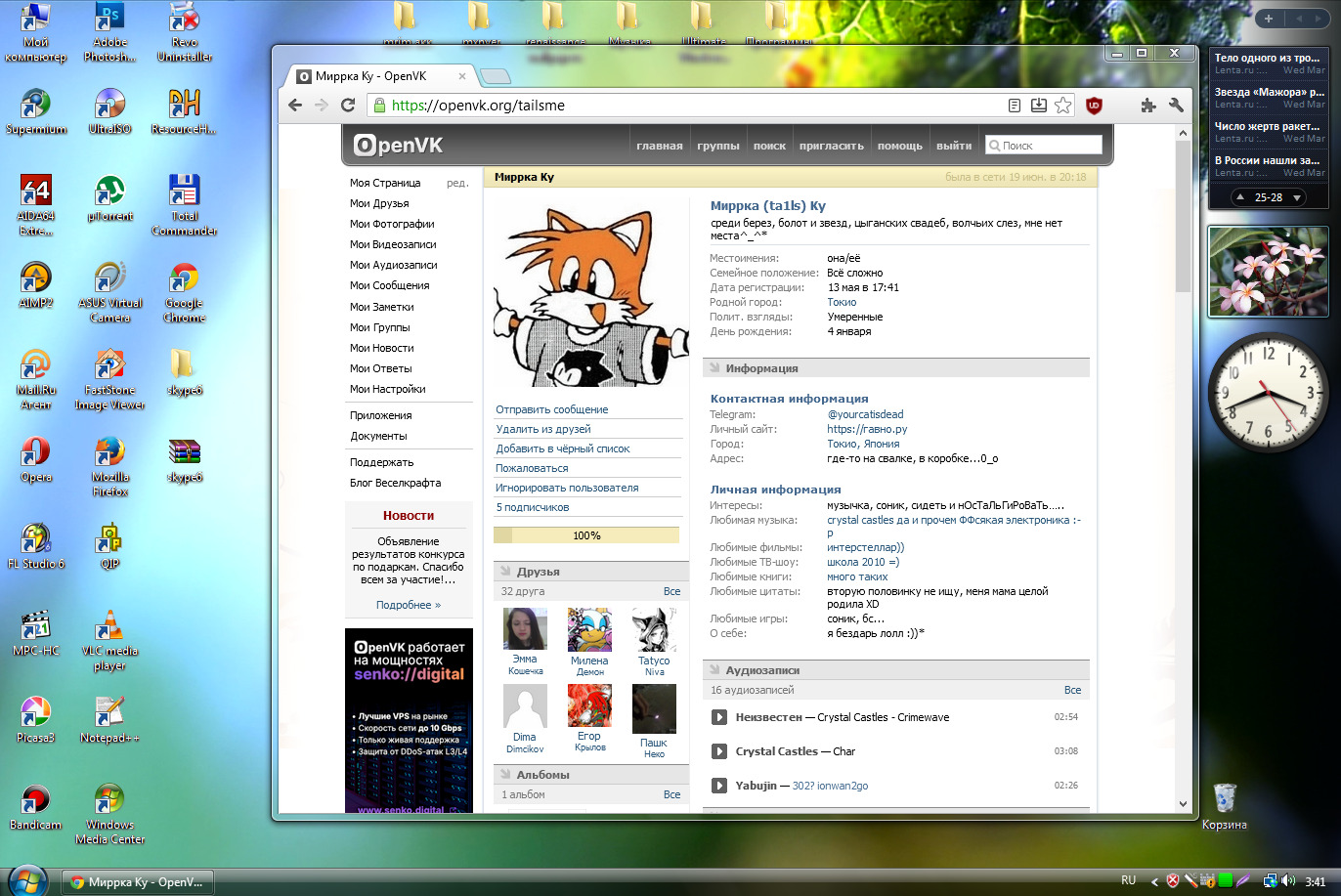Open поиск in the OpenVK top menu
This screenshot has height=896, width=1341.
click(x=769, y=146)
